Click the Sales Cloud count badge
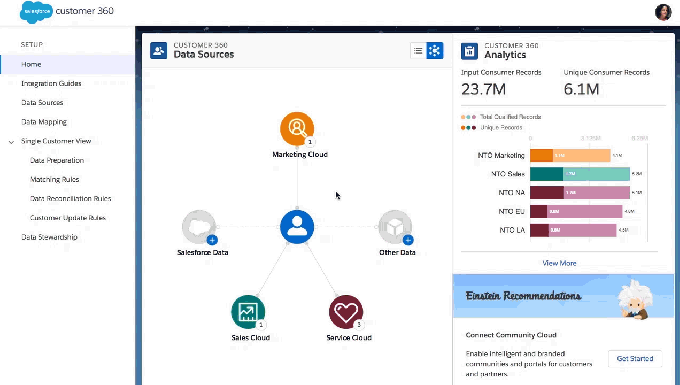 tap(261, 324)
